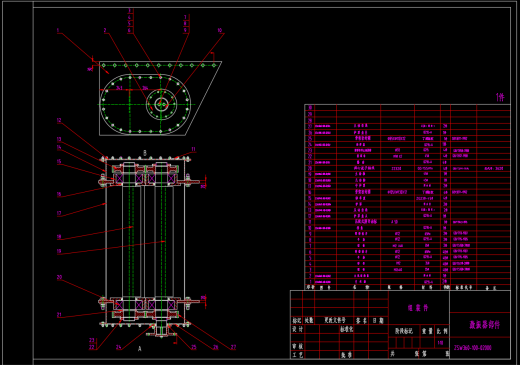This screenshot has height=365, width=520.
Task: Select the 比例 label cell
Action: (442, 331)
